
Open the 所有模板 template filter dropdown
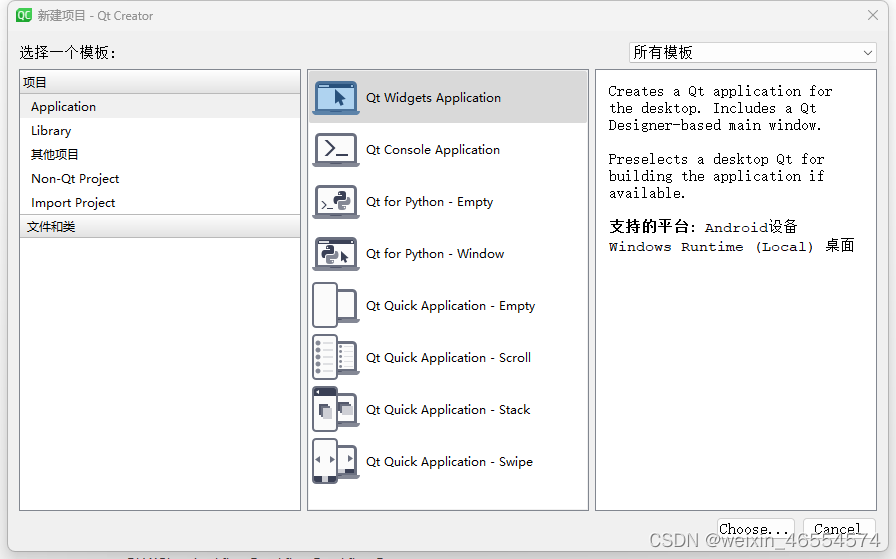pyautogui.click(x=753, y=53)
